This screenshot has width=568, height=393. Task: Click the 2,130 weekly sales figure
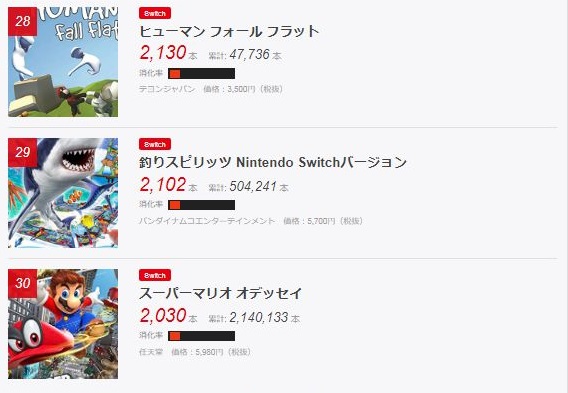pos(163,53)
